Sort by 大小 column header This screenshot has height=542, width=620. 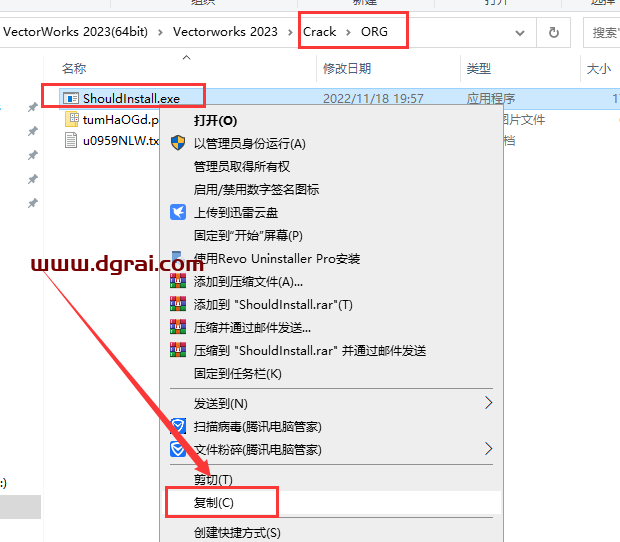pyautogui.click(x=599, y=68)
